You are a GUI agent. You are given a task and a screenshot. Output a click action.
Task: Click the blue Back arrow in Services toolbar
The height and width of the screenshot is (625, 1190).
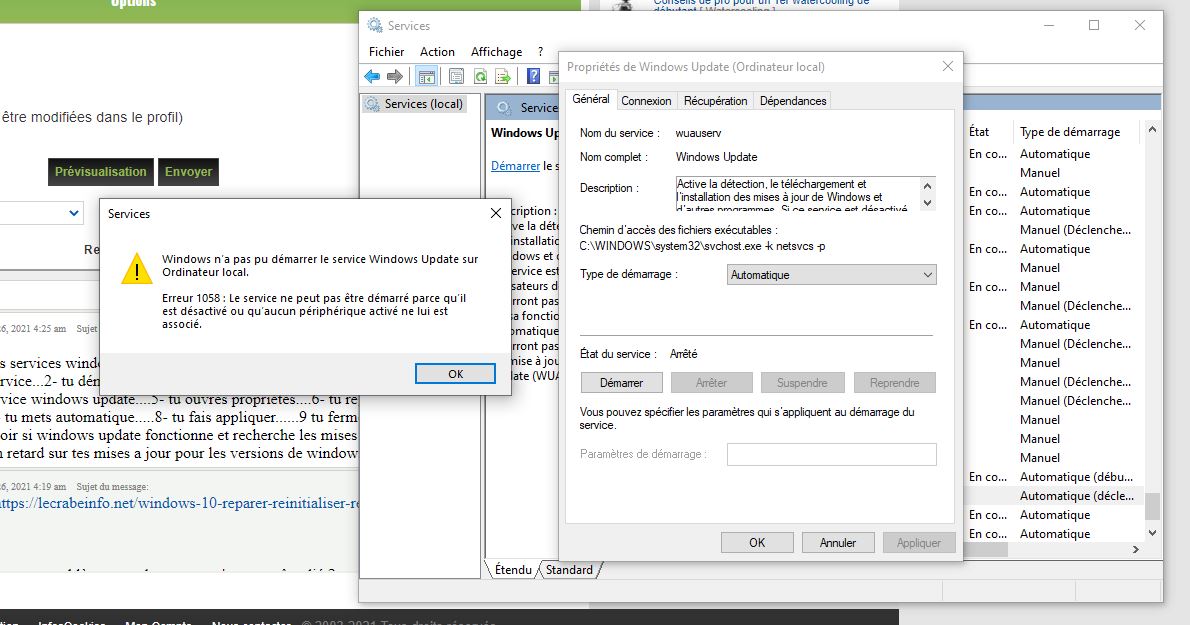click(372, 76)
